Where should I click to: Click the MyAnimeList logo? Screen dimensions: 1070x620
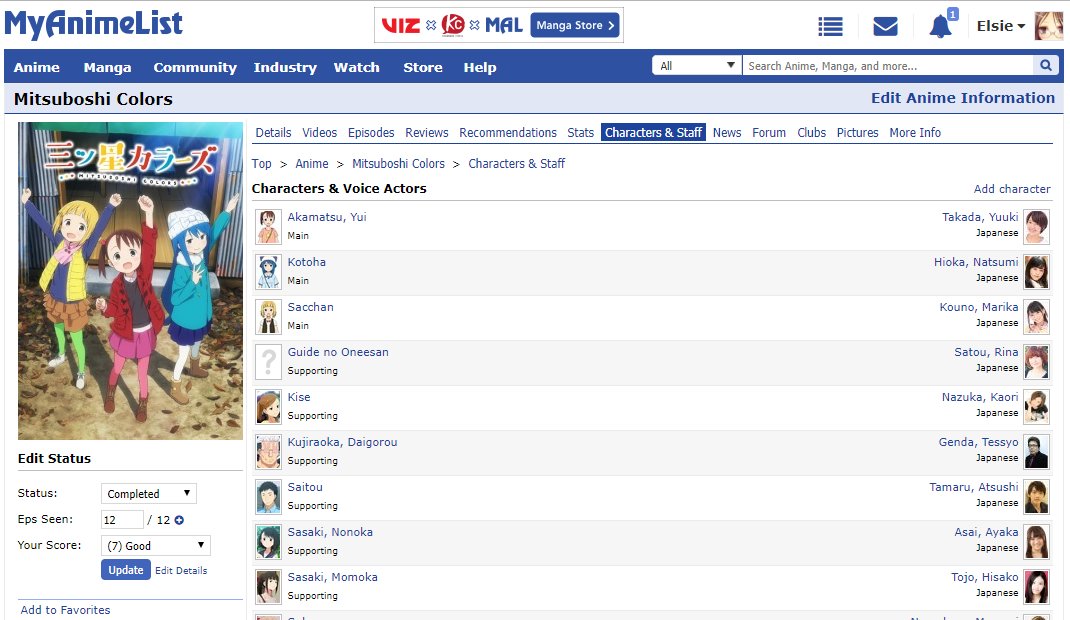(93, 25)
